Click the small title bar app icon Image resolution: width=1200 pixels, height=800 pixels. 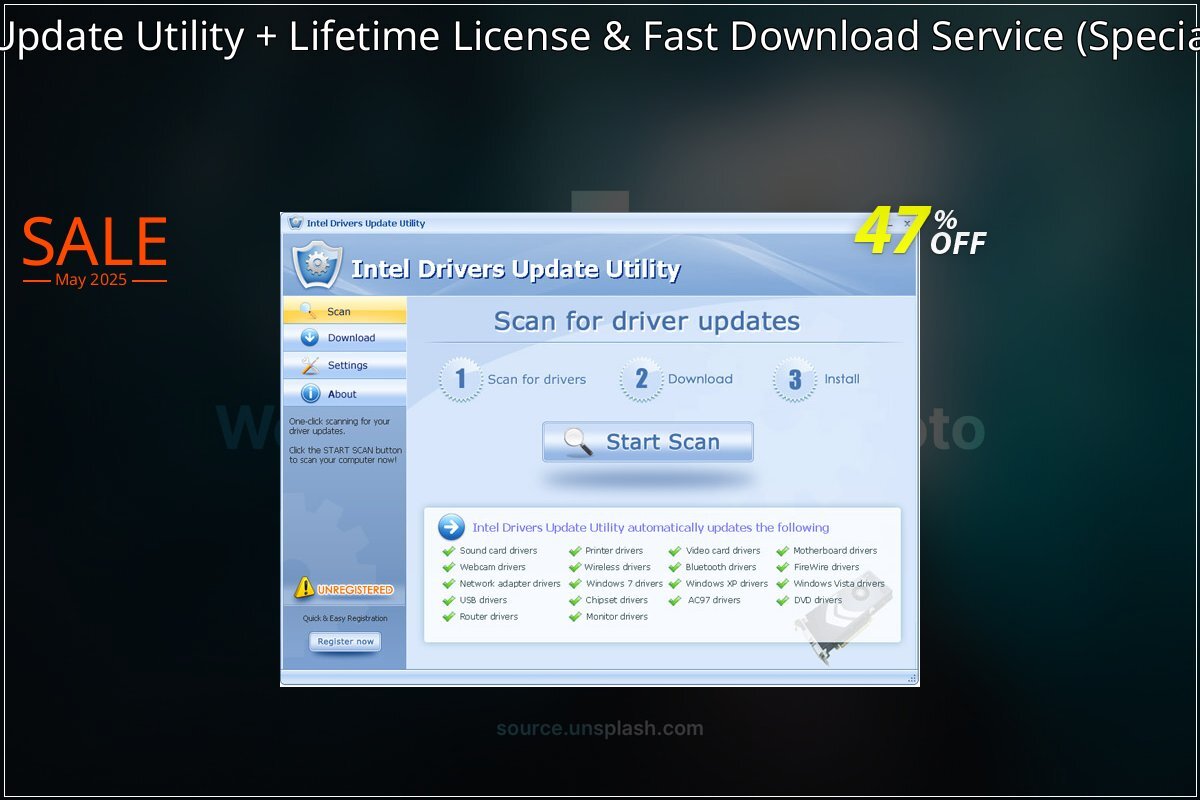click(x=295, y=223)
